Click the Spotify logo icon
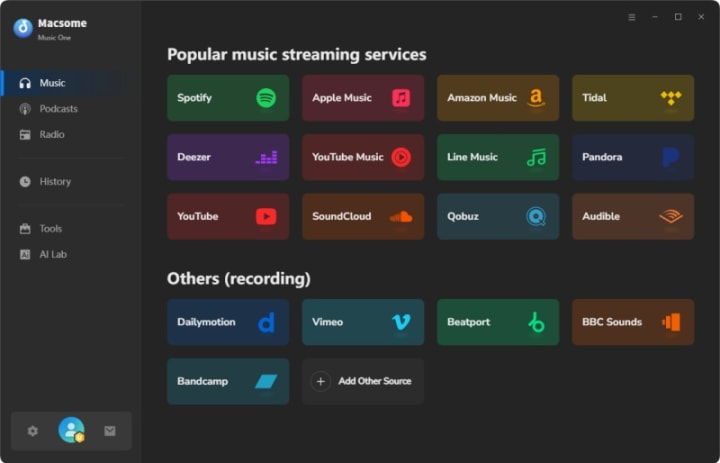 point(266,98)
